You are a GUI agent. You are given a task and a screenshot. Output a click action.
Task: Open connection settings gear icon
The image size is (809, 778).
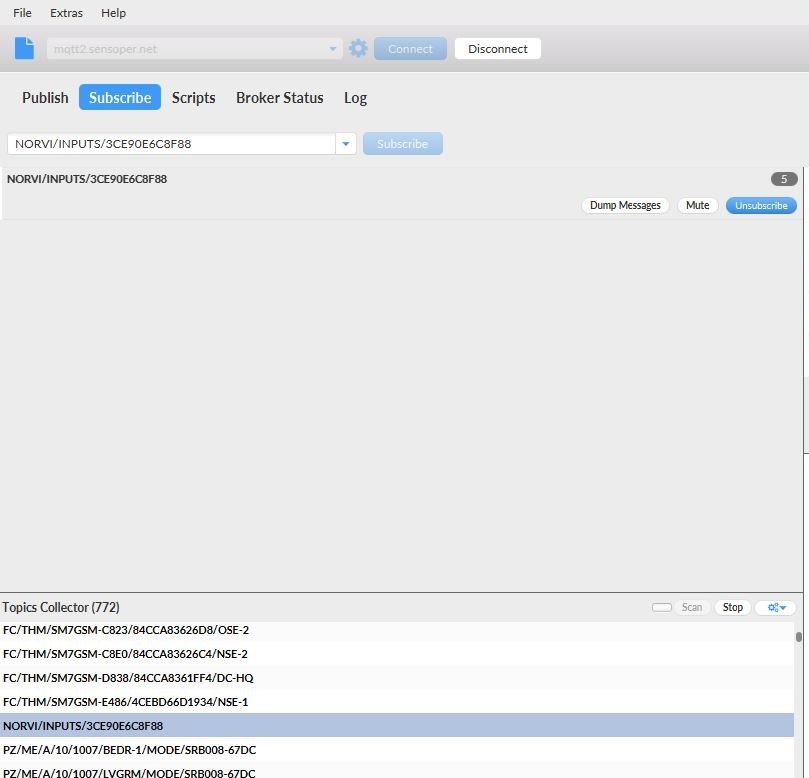(358, 48)
